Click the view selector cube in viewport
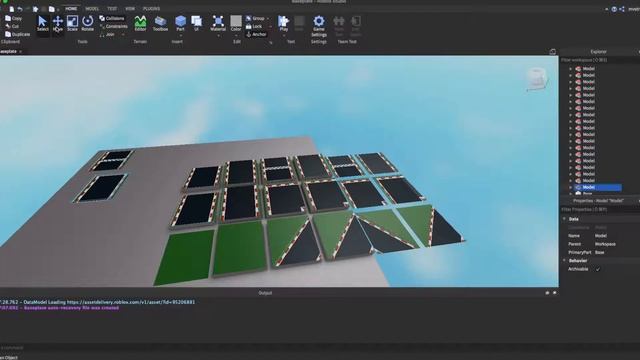Screen dimensions: 640x360 (x=537, y=78)
